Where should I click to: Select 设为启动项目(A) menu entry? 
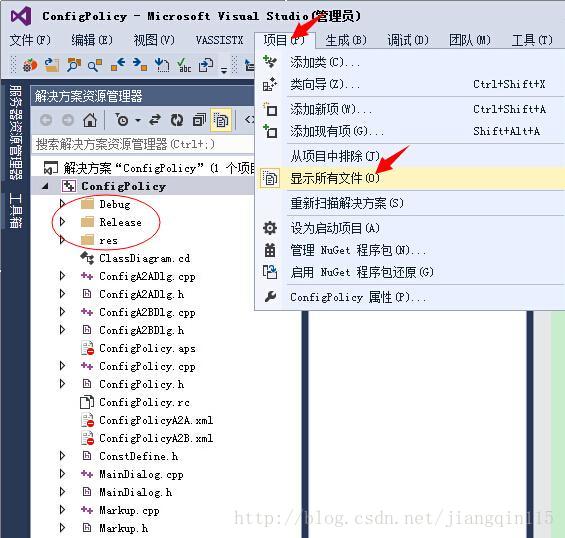pyautogui.click(x=409, y=228)
